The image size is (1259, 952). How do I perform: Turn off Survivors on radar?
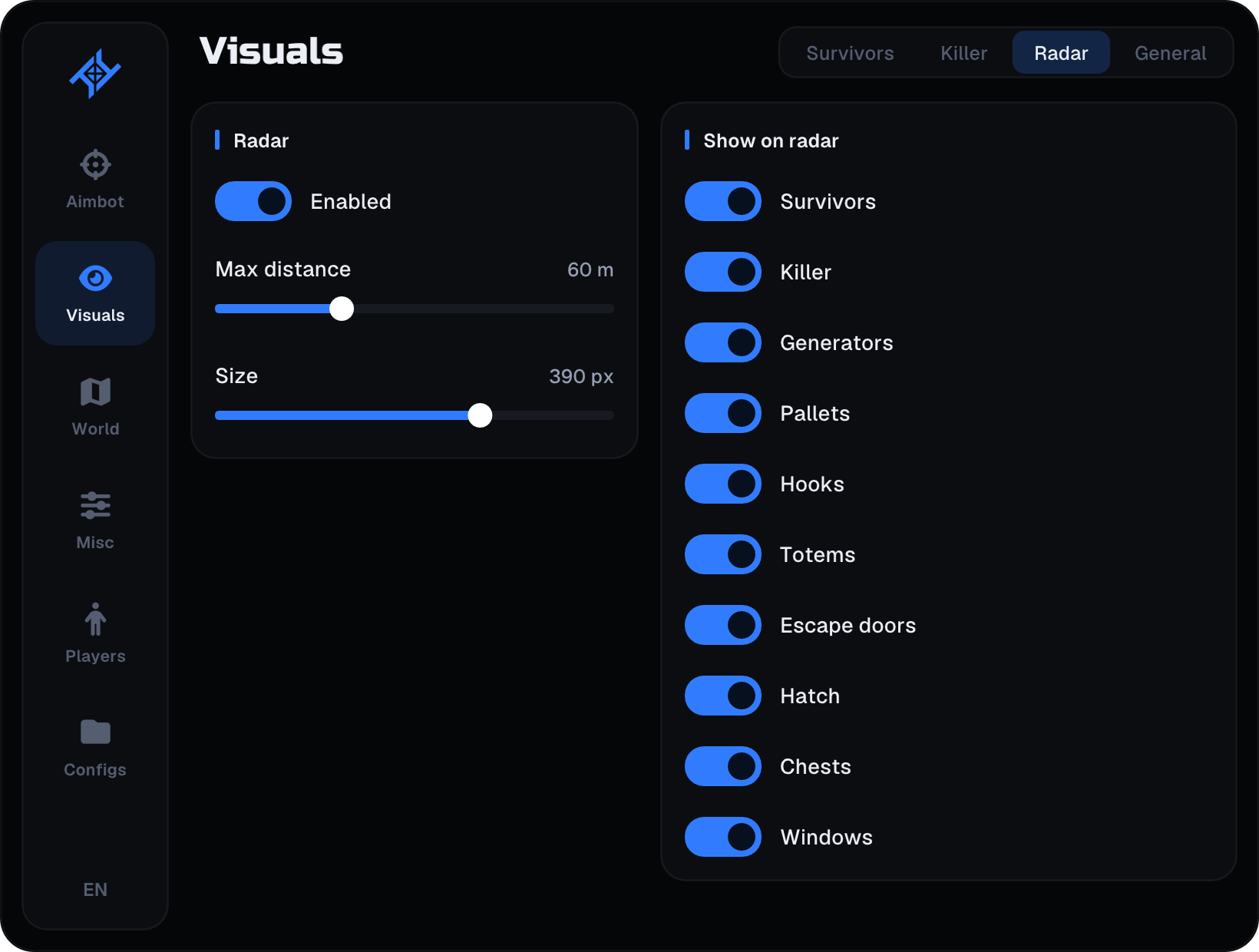[723, 201]
